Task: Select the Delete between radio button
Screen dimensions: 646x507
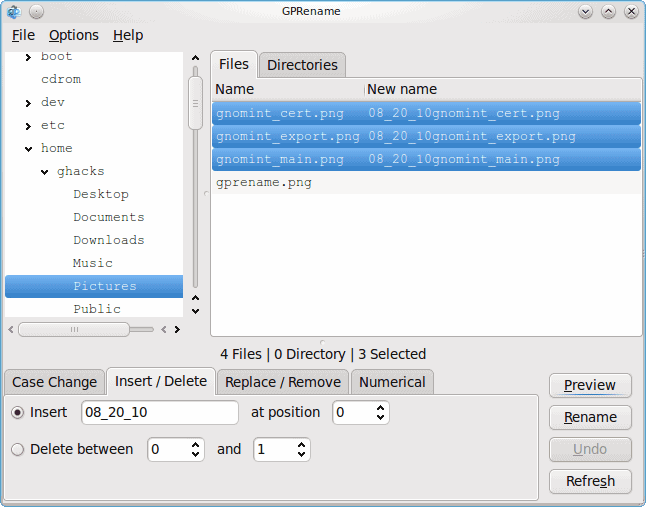Action: [17, 449]
